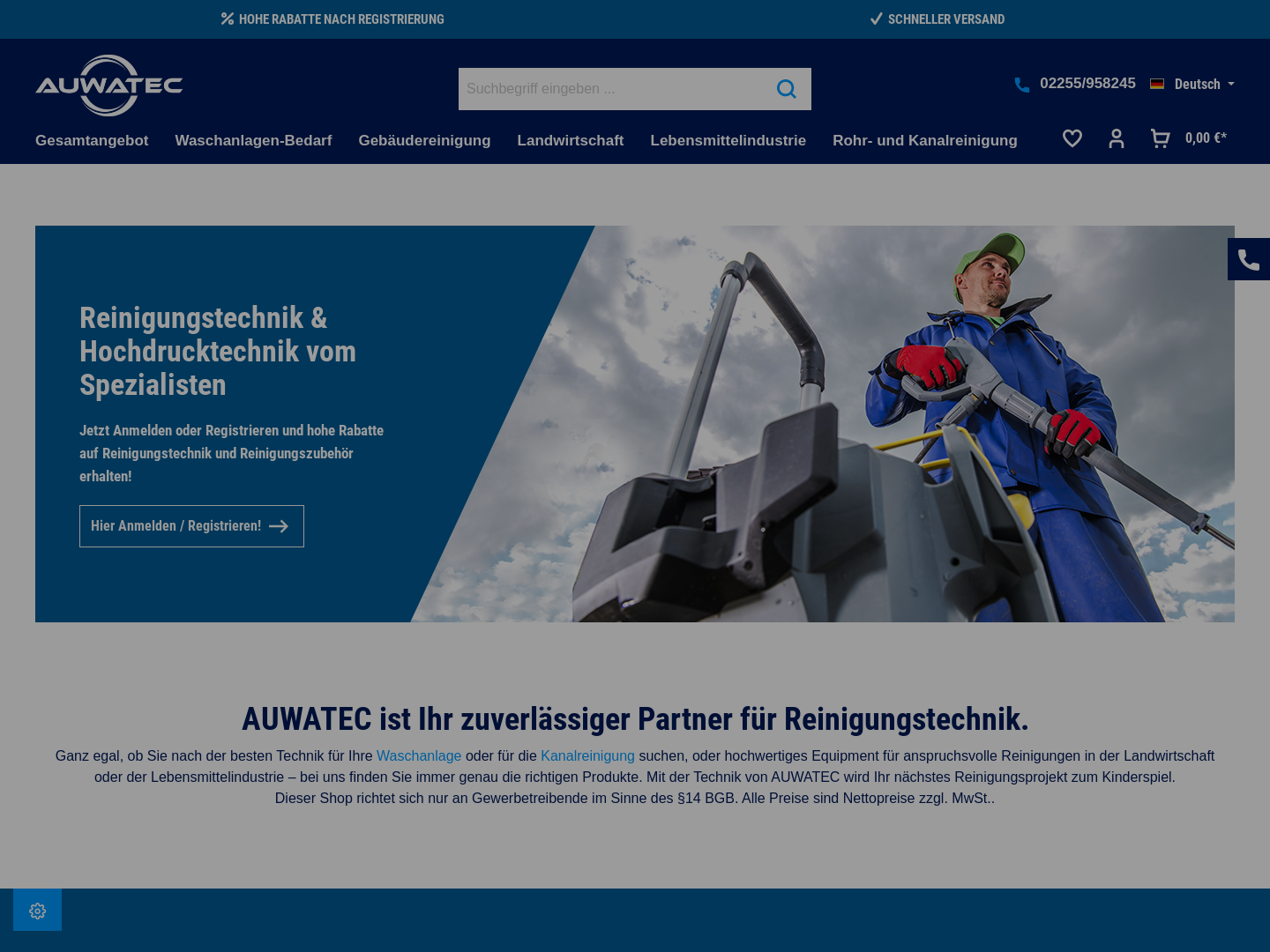
Task: Call the 02255/958245 phone number link
Action: [x=1087, y=84]
